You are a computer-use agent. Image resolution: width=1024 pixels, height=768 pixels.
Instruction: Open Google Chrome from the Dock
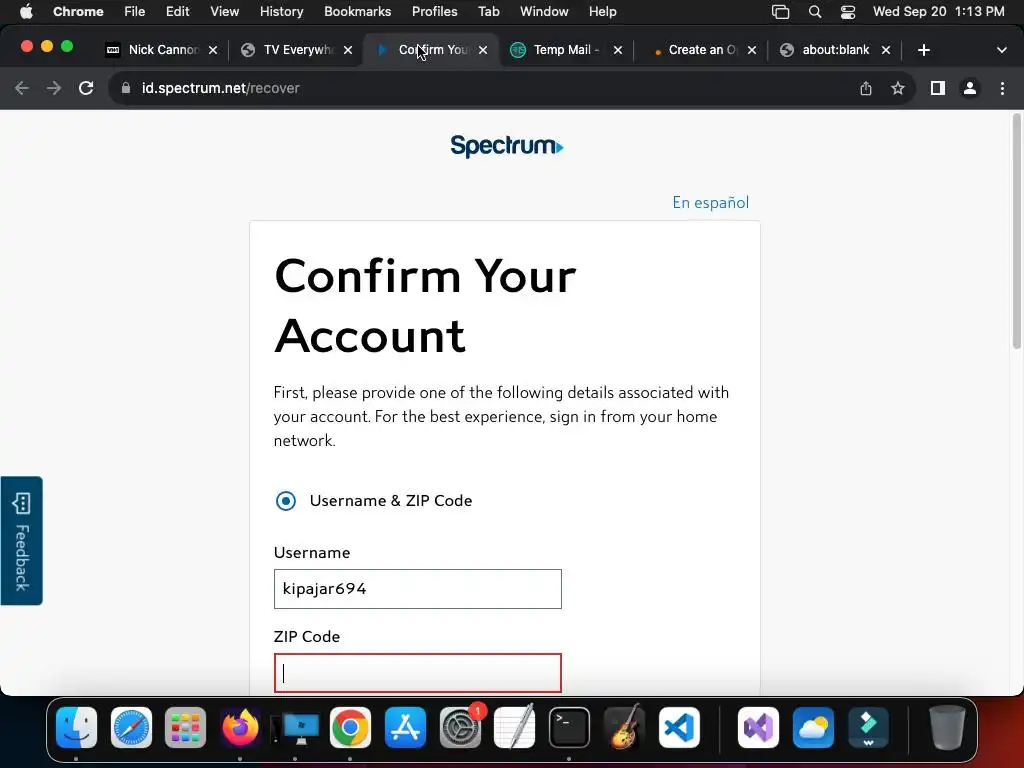[x=350, y=728]
